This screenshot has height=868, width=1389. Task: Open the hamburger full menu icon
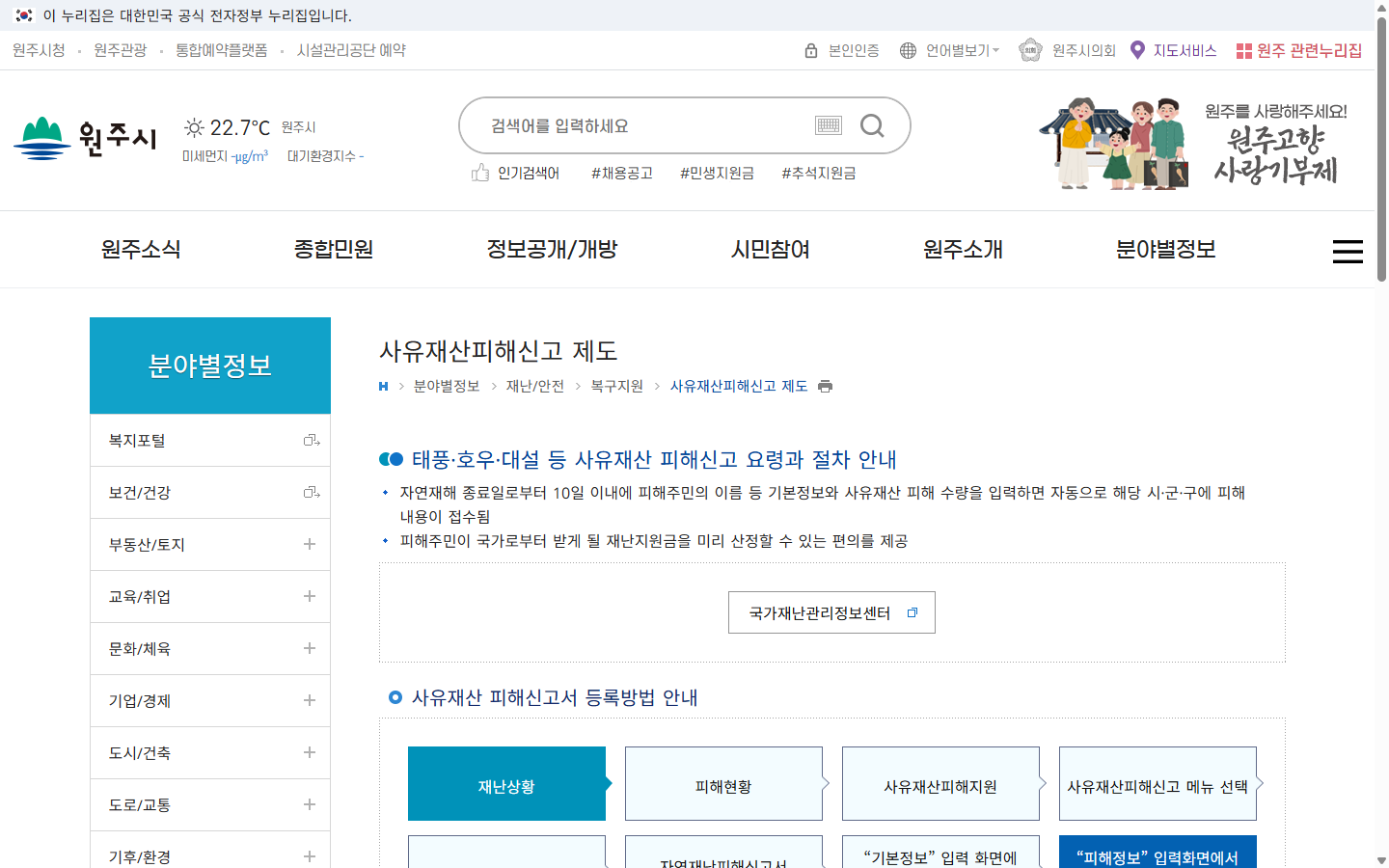click(1348, 251)
